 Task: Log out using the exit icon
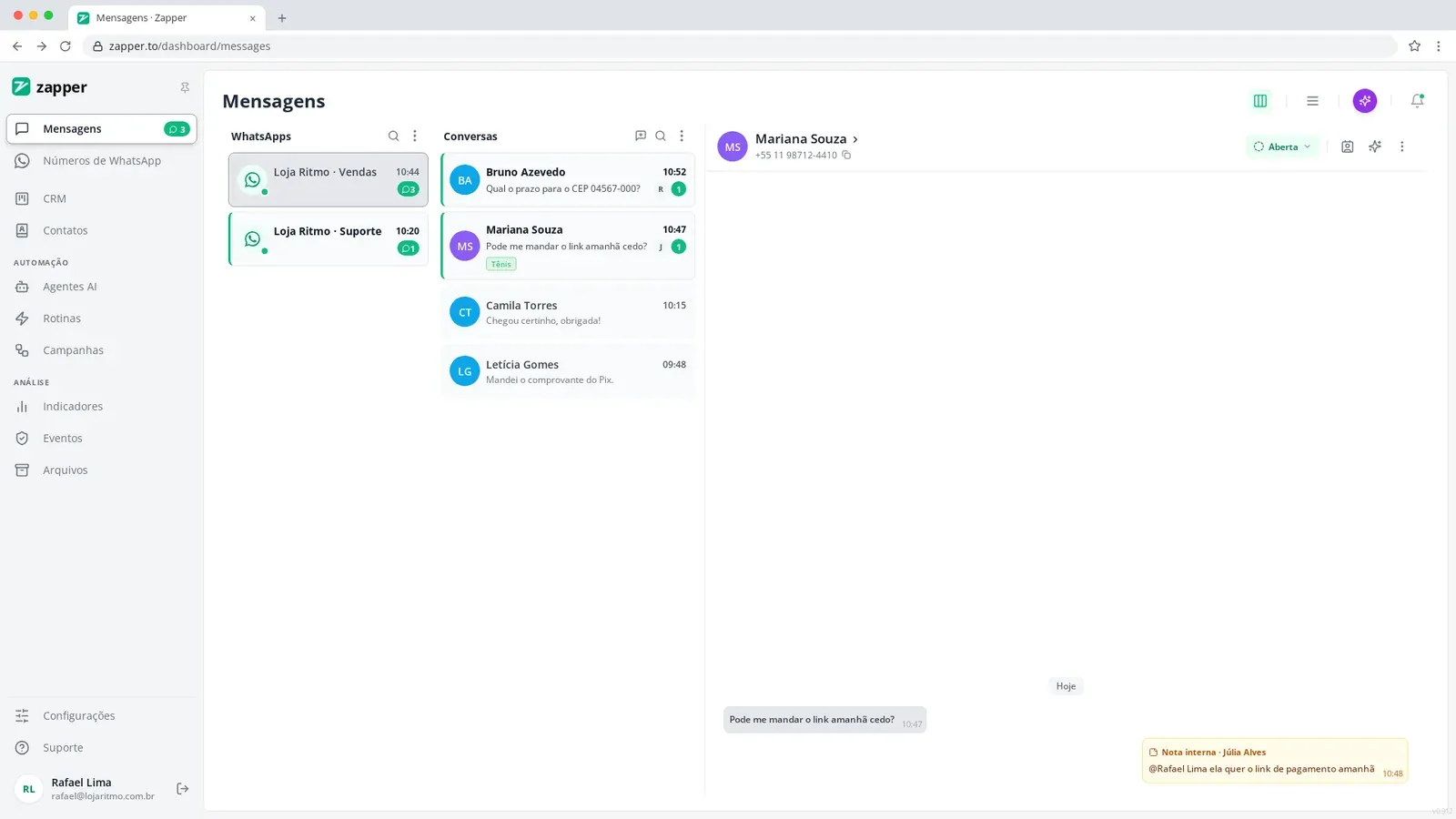pyautogui.click(x=183, y=789)
